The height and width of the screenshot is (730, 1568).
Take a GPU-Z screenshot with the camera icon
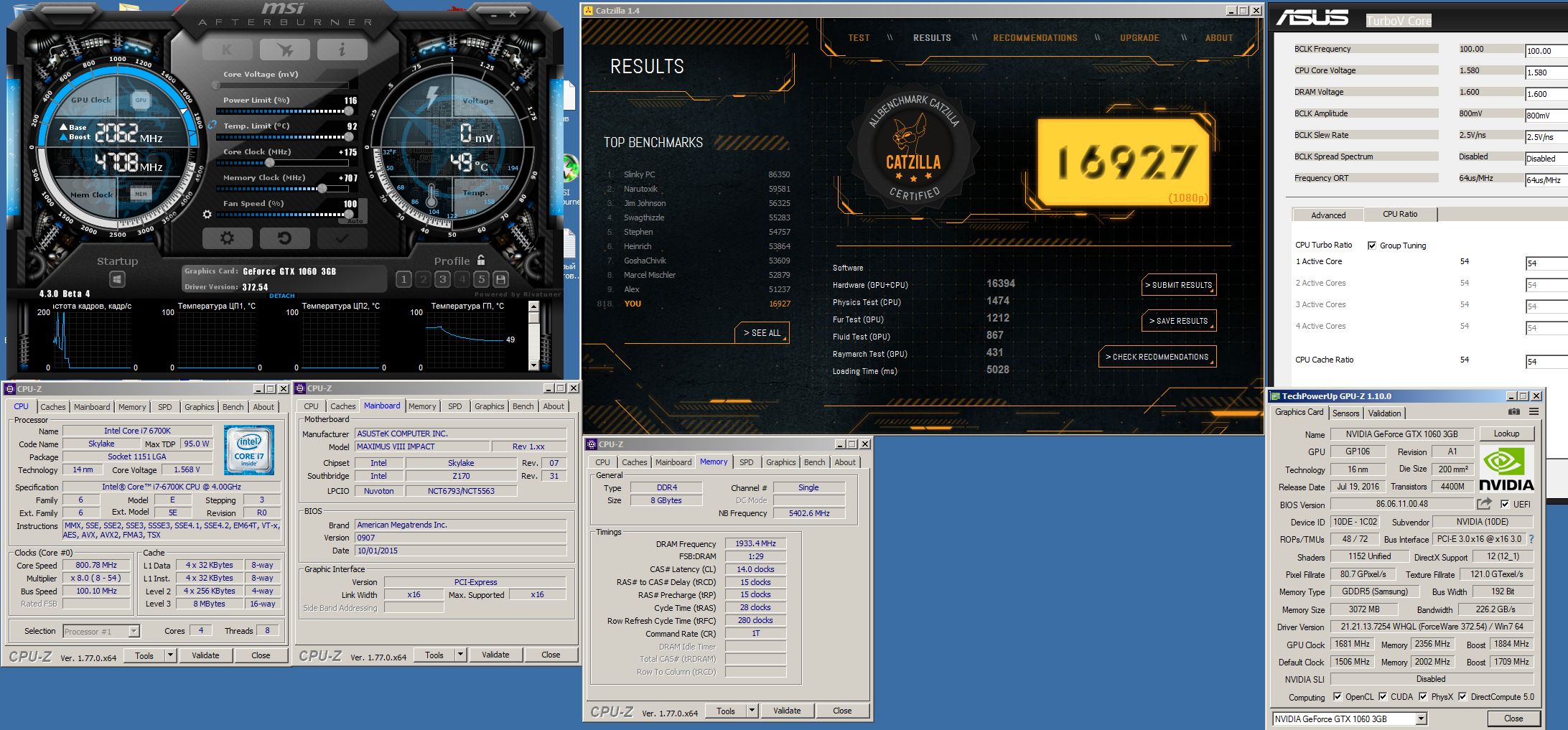tap(1514, 412)
